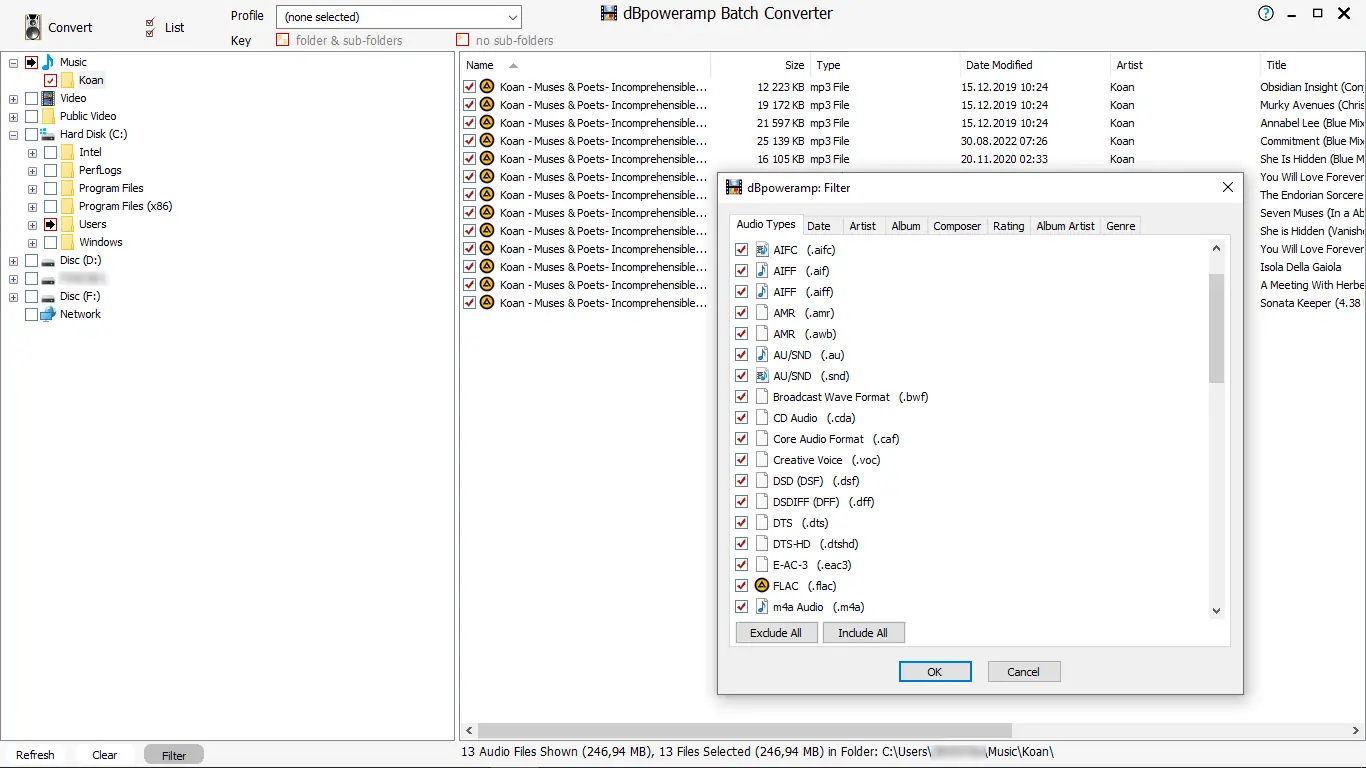Click the Network globe icon
Screen dimensions: 1366x768
coord(48,314)
